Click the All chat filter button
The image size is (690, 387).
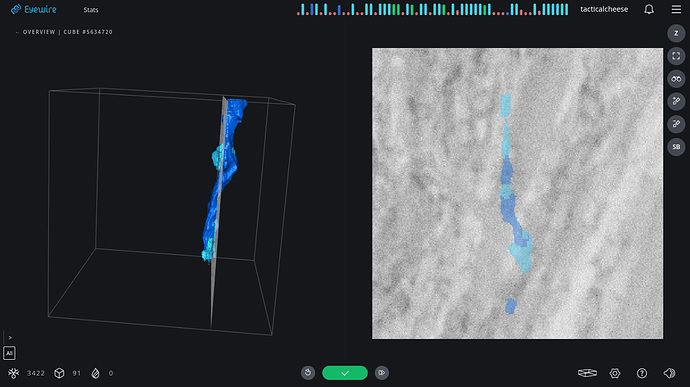(9, 353)
